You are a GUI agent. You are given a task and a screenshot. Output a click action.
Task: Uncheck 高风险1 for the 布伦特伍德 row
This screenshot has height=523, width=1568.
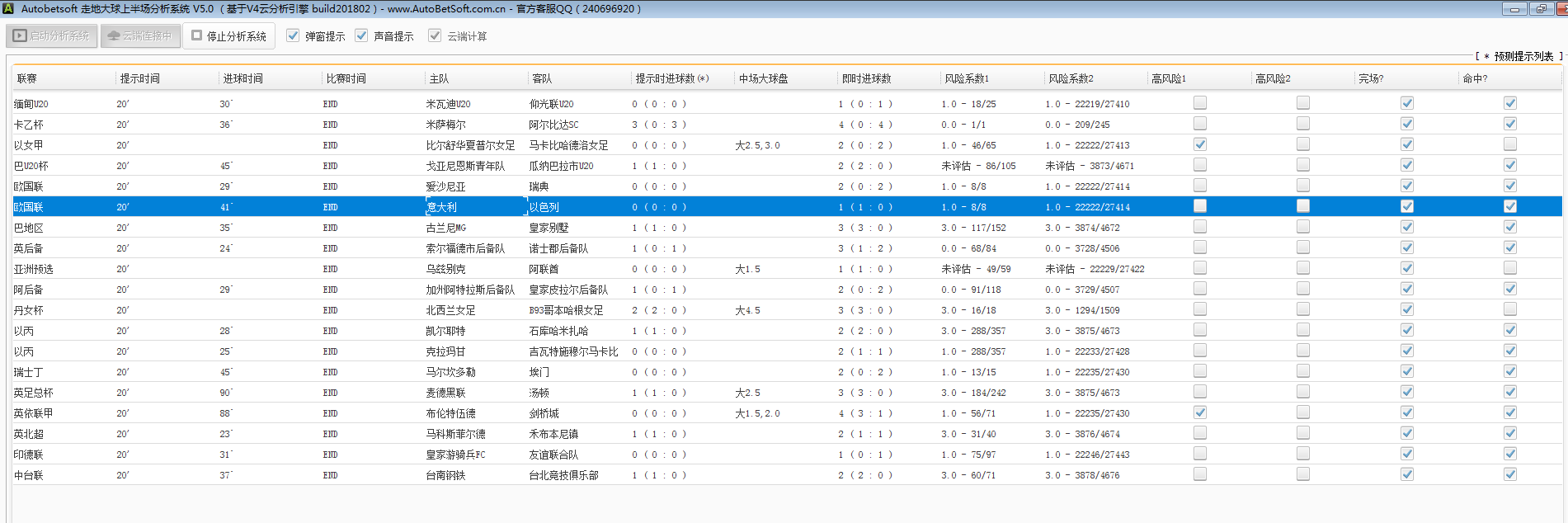click(x=1200, y=412)
